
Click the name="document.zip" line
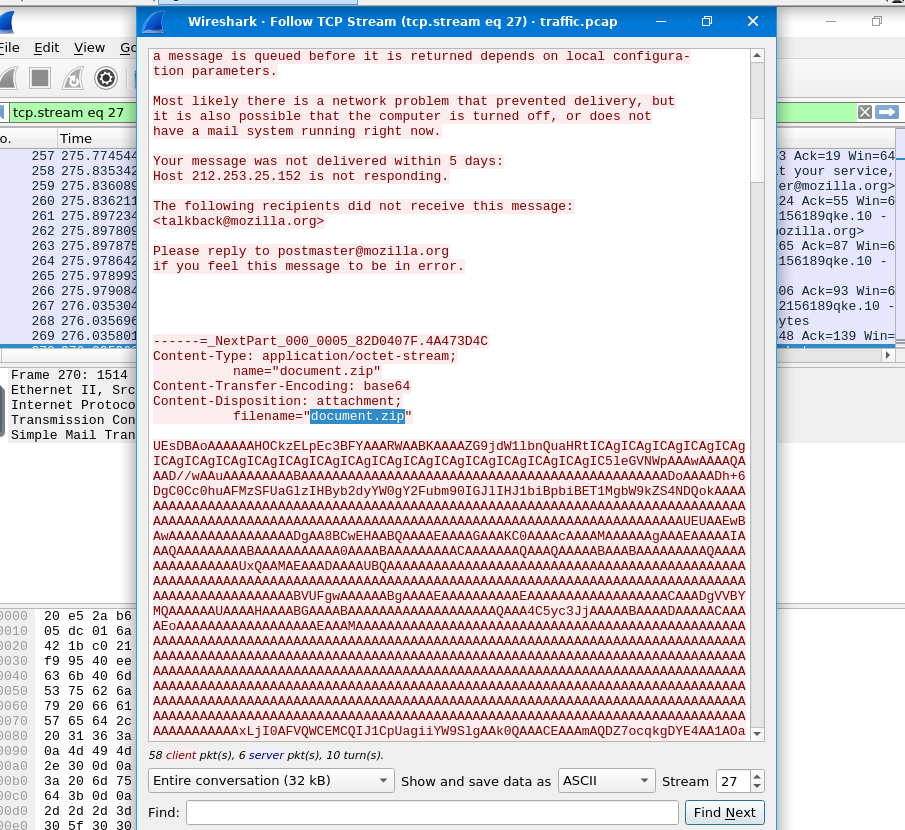[x=306, y=371]
